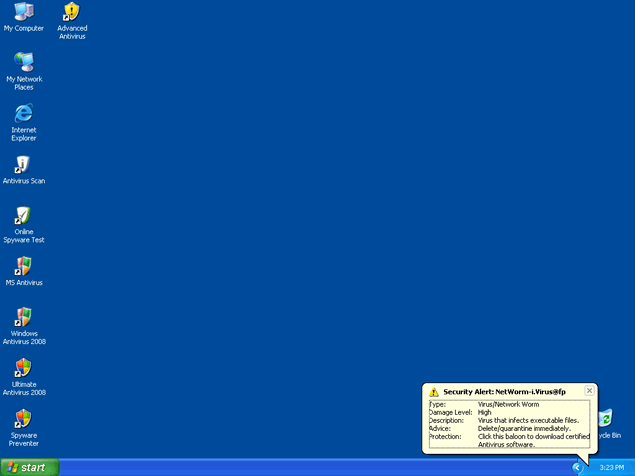Viewport: 635px width, 476px height.
Task: Select the Antivirus Scan desktop icon
Action: (23, 165)
